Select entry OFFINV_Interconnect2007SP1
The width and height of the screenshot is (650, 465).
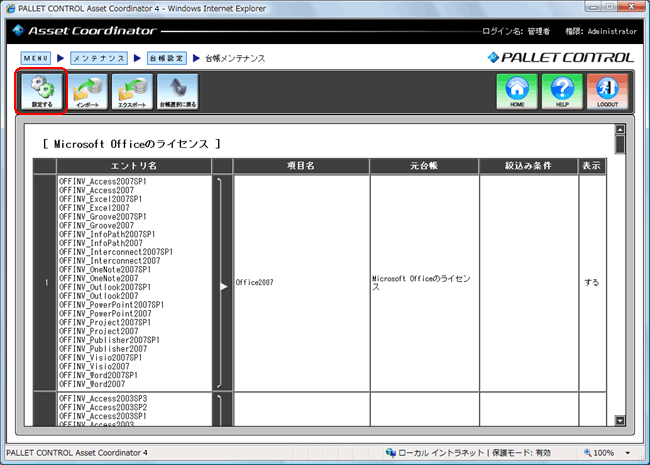pyautogui.click(x=116, y=252)
